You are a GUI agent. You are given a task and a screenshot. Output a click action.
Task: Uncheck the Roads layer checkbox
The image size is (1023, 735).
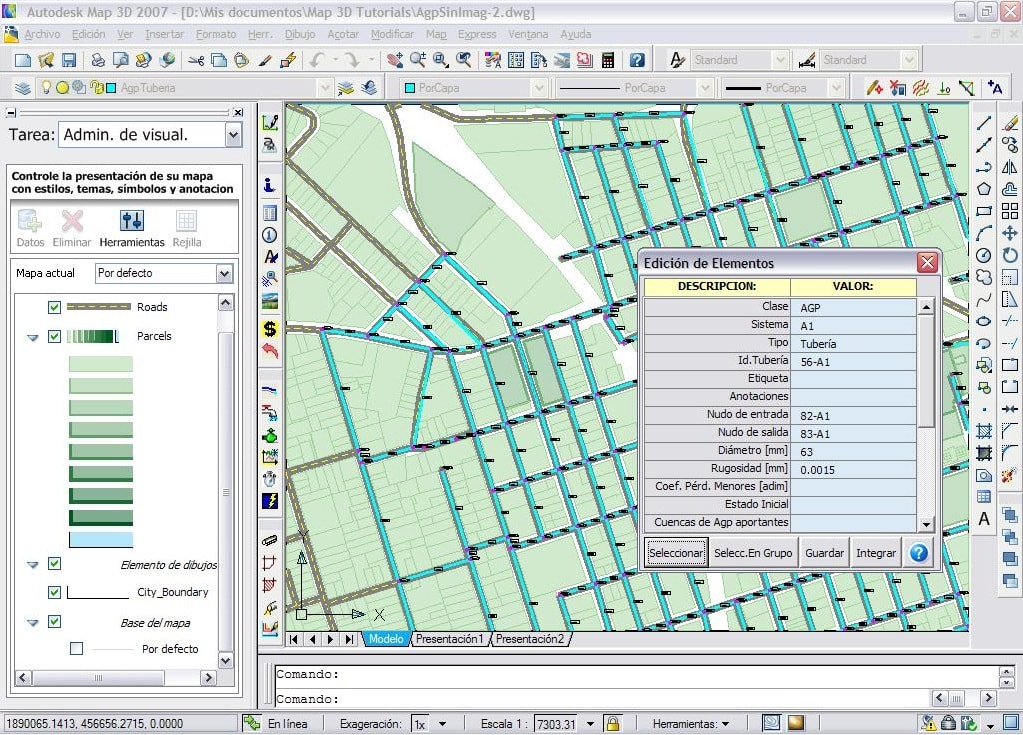click(x=55, y=307)
